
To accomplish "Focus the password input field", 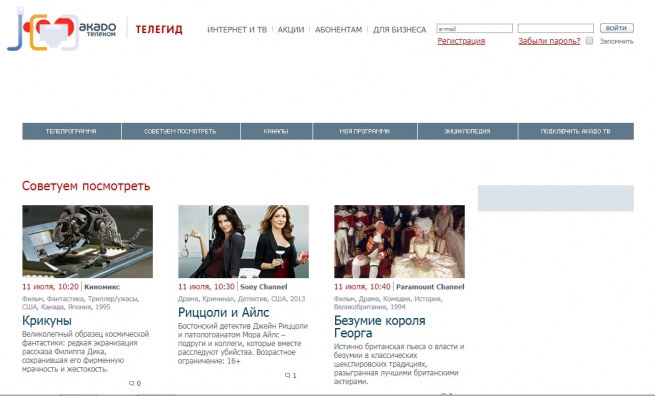I will [x=556, y=28].
